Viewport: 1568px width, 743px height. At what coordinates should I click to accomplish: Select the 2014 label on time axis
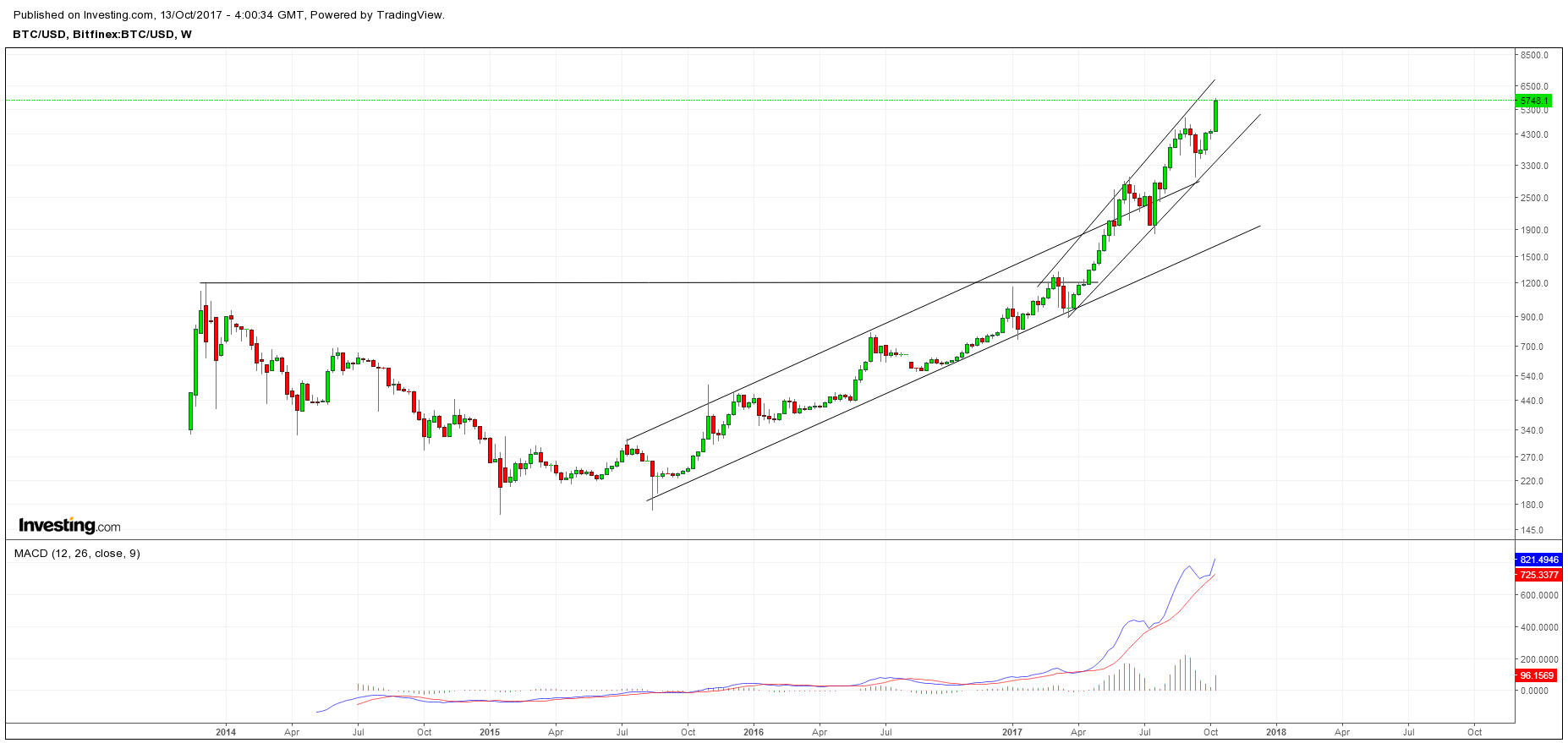click(x=226, y=732)
